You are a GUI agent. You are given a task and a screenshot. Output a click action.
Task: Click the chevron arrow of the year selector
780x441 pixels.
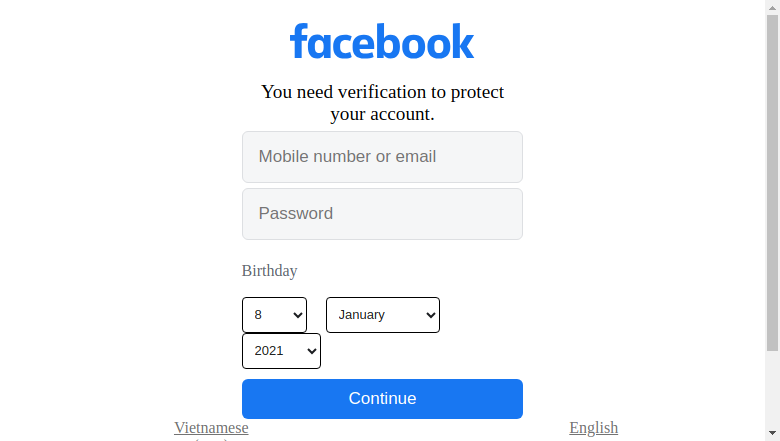point(312,351)
